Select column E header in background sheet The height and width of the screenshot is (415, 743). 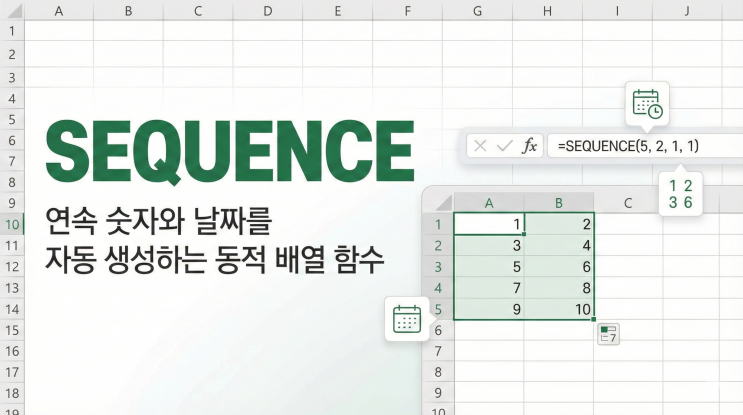click(x=338, y=10)
